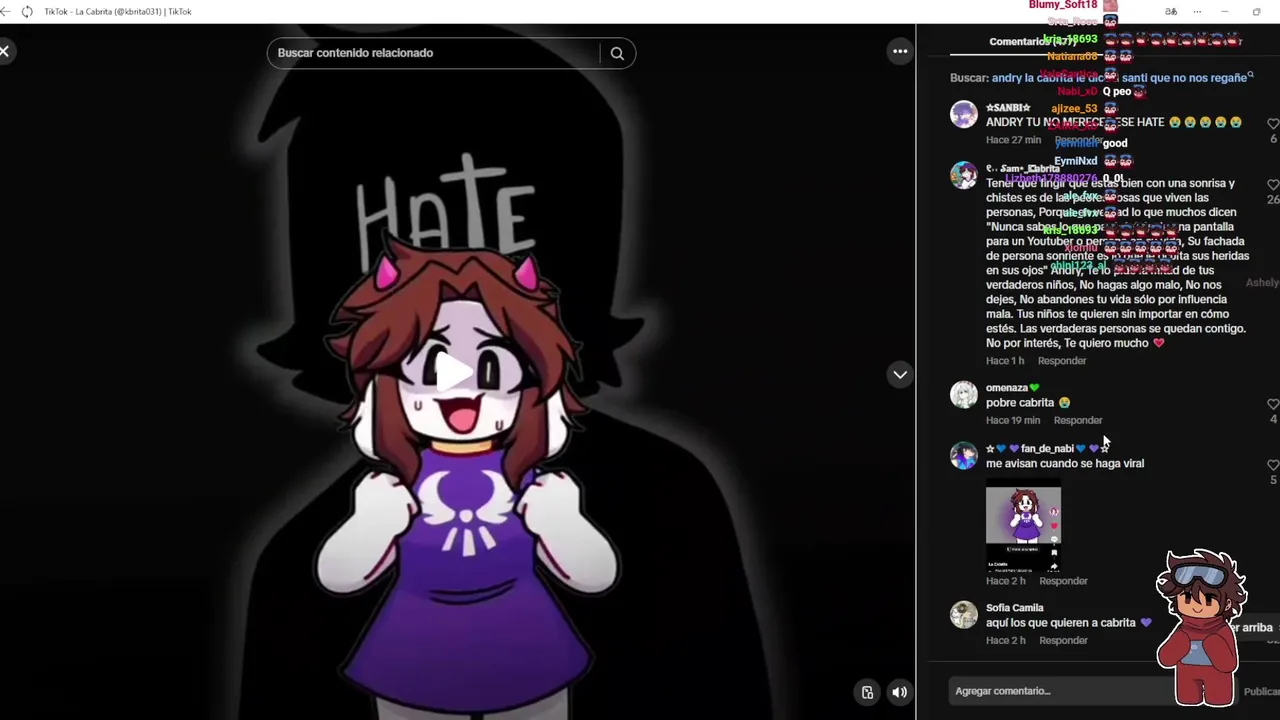Screen dimensions: 1280x720
Task: Open browser settings three-dot menu in title bar
Action: point(1197,12)
